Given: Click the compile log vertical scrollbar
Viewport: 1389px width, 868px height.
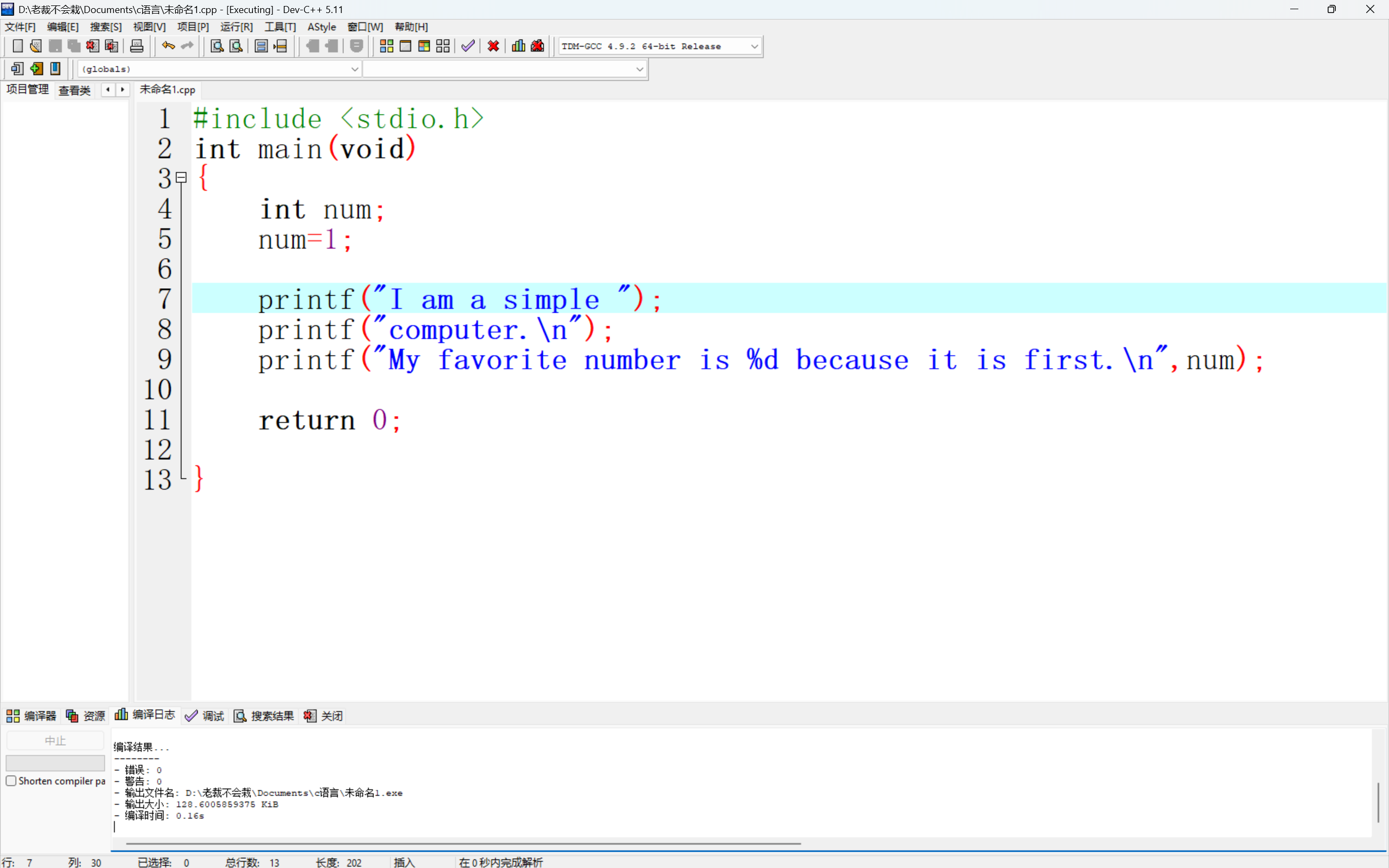Looking at the screenshot, I should click(1378, 801).
